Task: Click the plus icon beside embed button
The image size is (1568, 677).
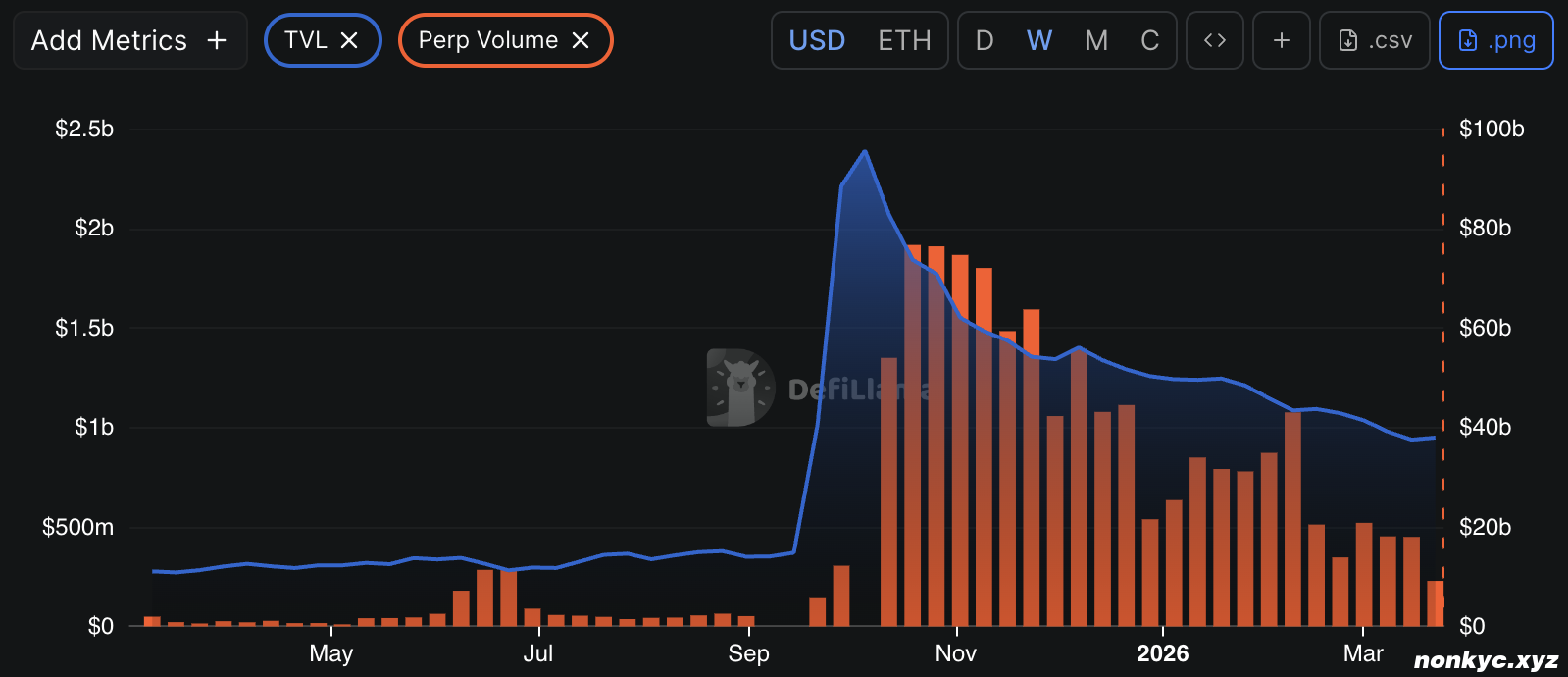Action: (1281, 40)
